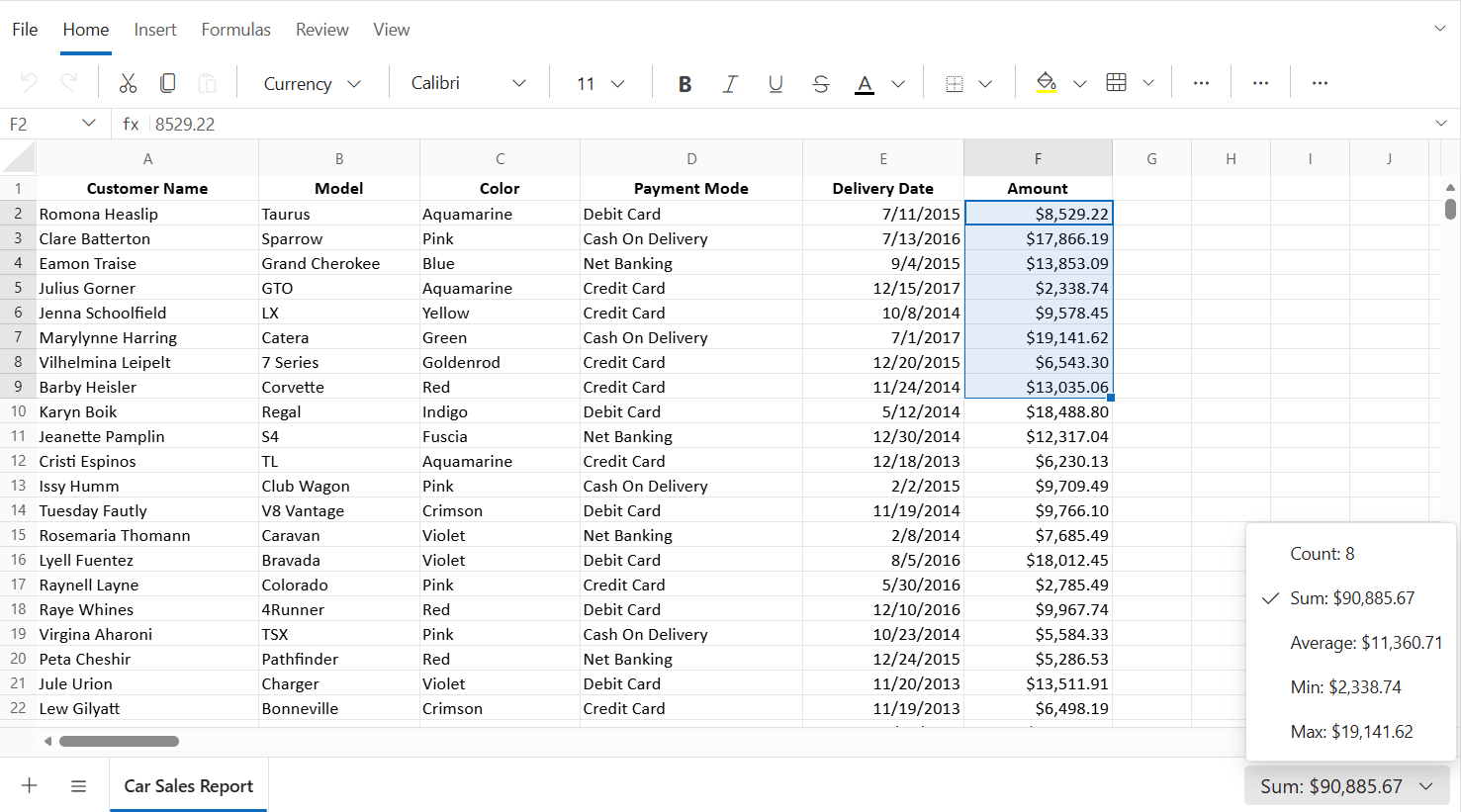Open the Insert ribbon tab
Screen dimensions: 1461x812
155,30
